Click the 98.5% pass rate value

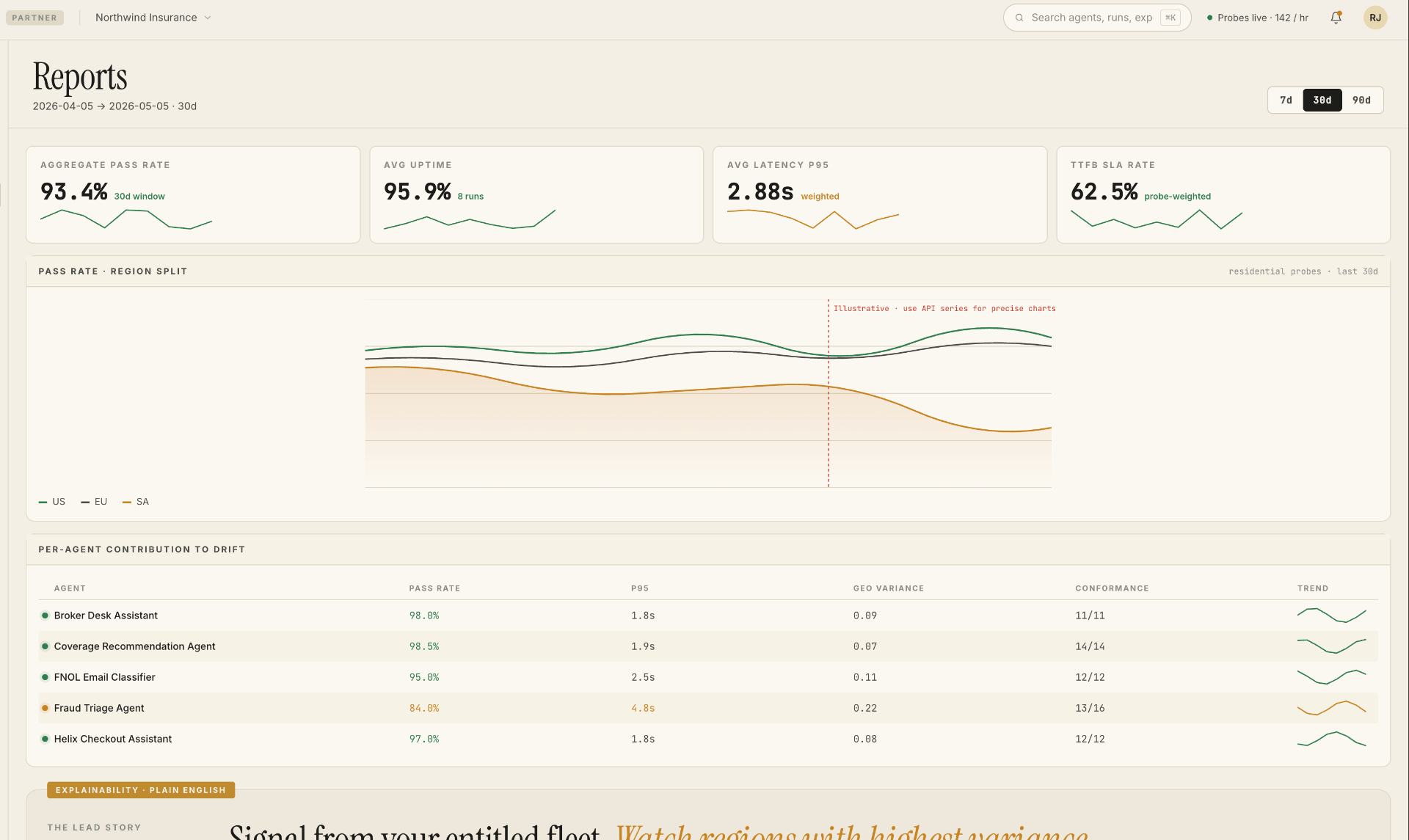[x=424, y=646]
